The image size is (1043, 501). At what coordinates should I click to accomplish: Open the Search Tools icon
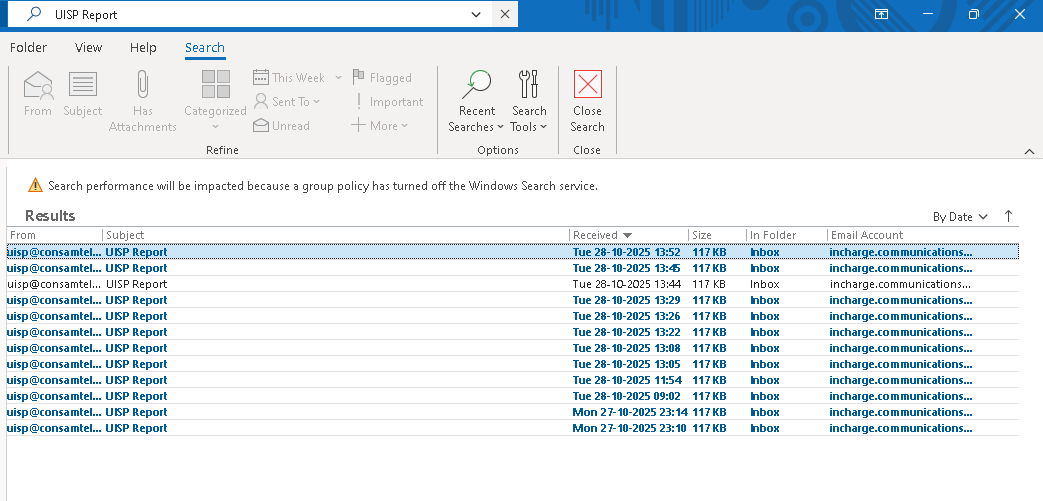tap(529, 84)
